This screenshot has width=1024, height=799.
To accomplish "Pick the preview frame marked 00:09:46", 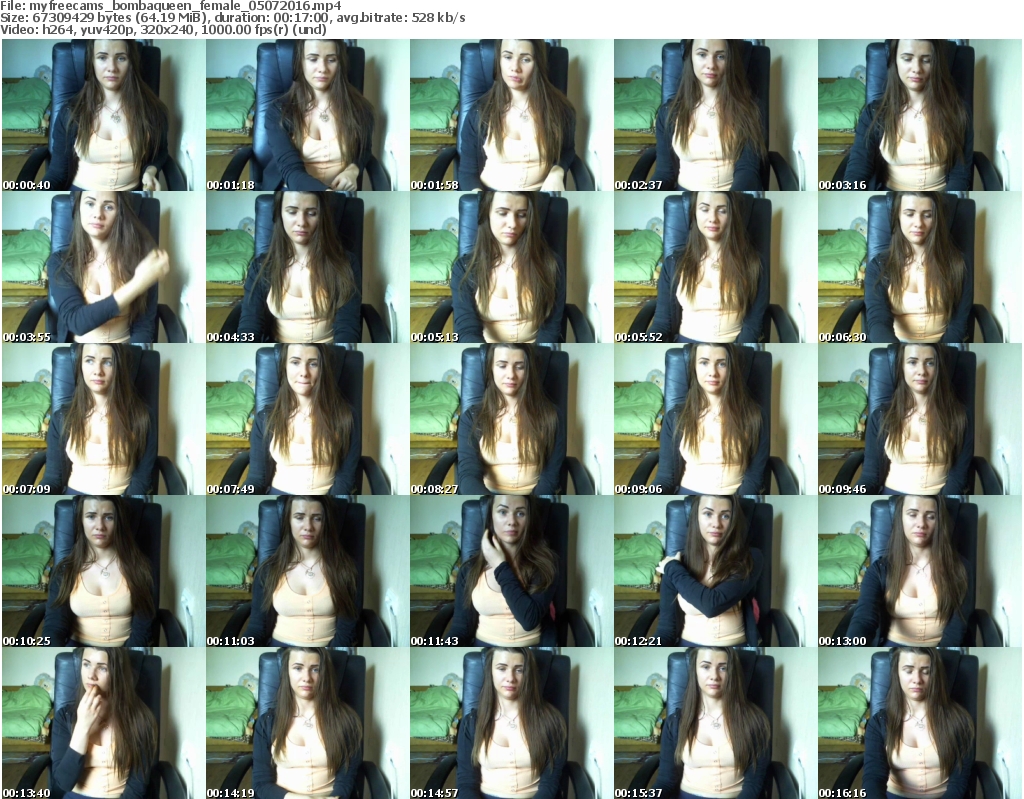I will click(920, 419).
